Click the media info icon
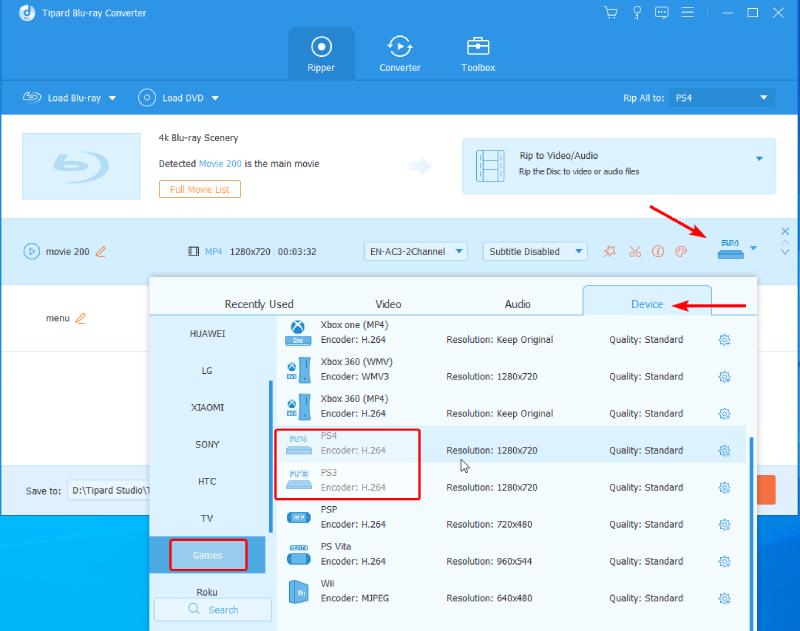800x631 pixels. (x=658, y=251)
